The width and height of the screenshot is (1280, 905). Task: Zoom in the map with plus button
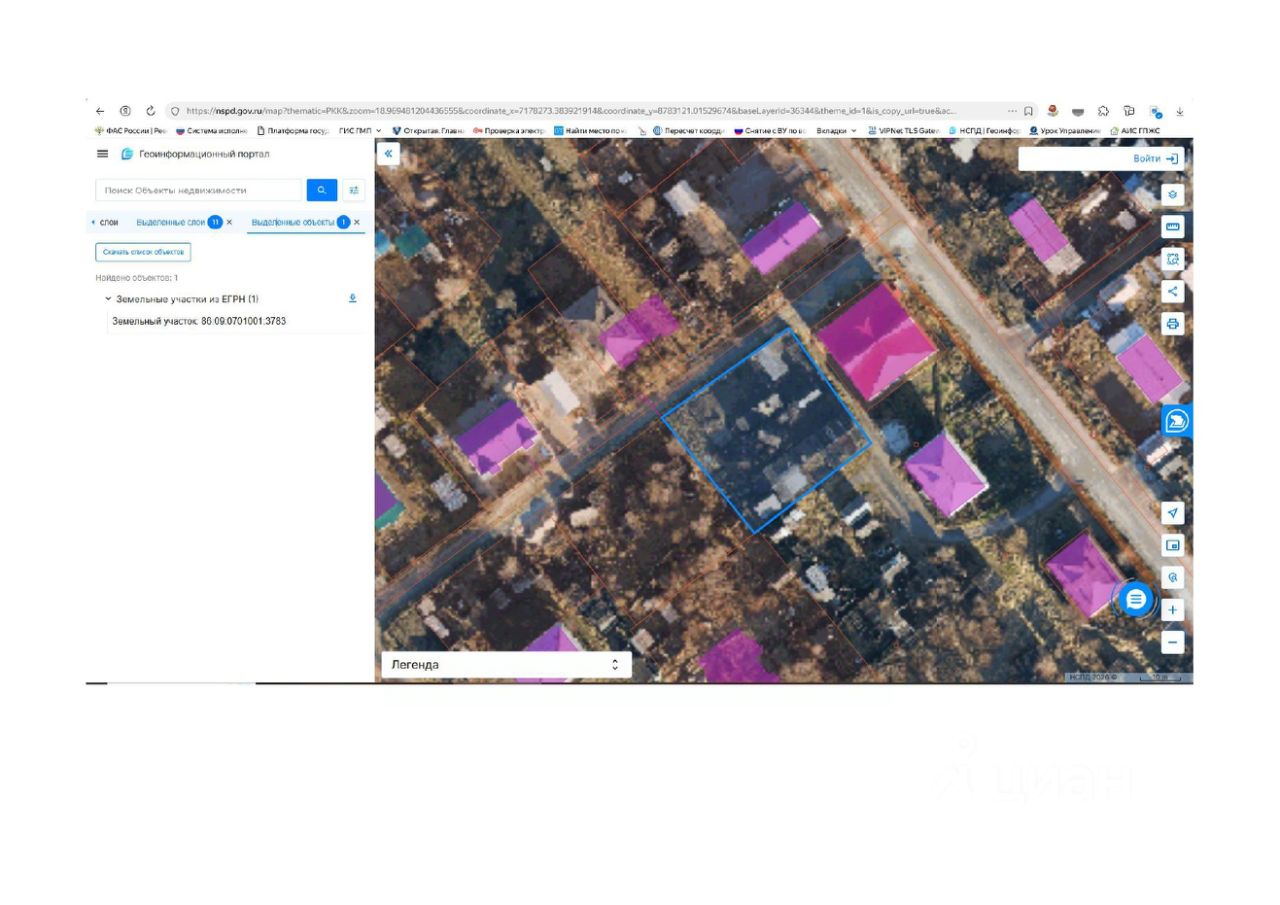1173,610
